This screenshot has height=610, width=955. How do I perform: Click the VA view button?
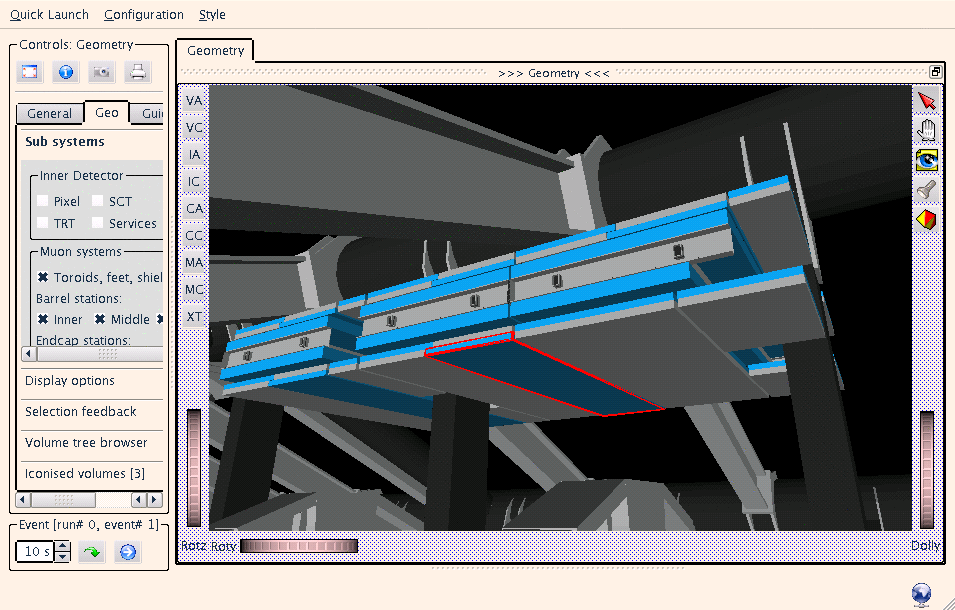[x=194, y=101]
